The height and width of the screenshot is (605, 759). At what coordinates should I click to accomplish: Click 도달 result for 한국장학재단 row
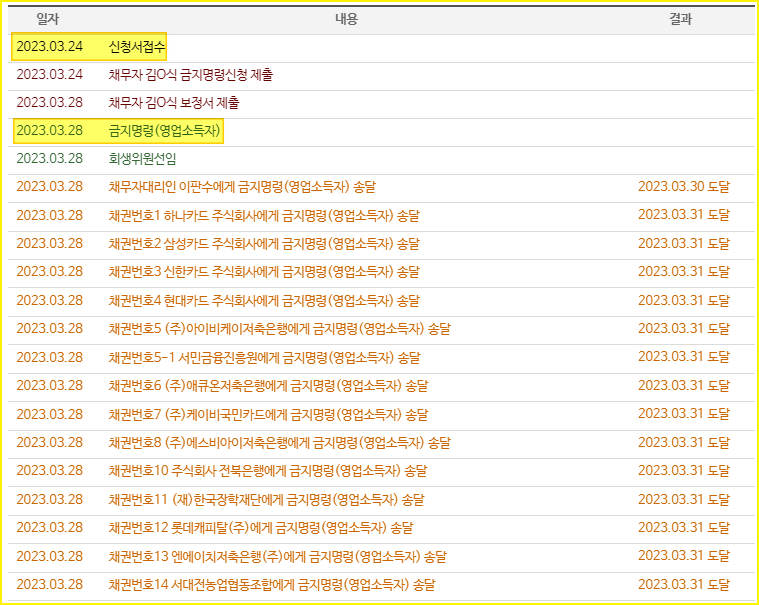pyautogui.click(x=683, y=499)
